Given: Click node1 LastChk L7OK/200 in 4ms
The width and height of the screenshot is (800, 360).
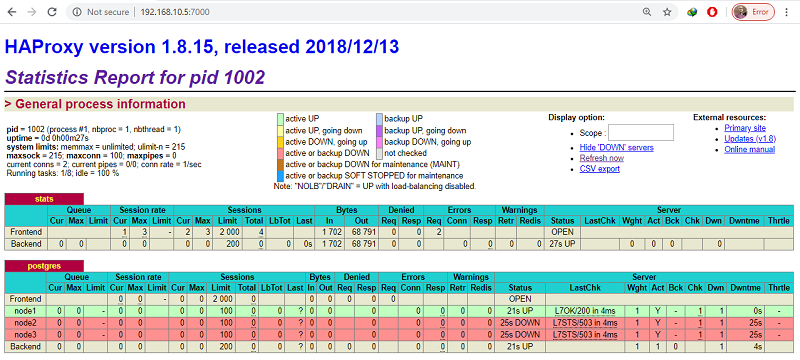Looking at the screenshot, I should click(x=585, y=311).
